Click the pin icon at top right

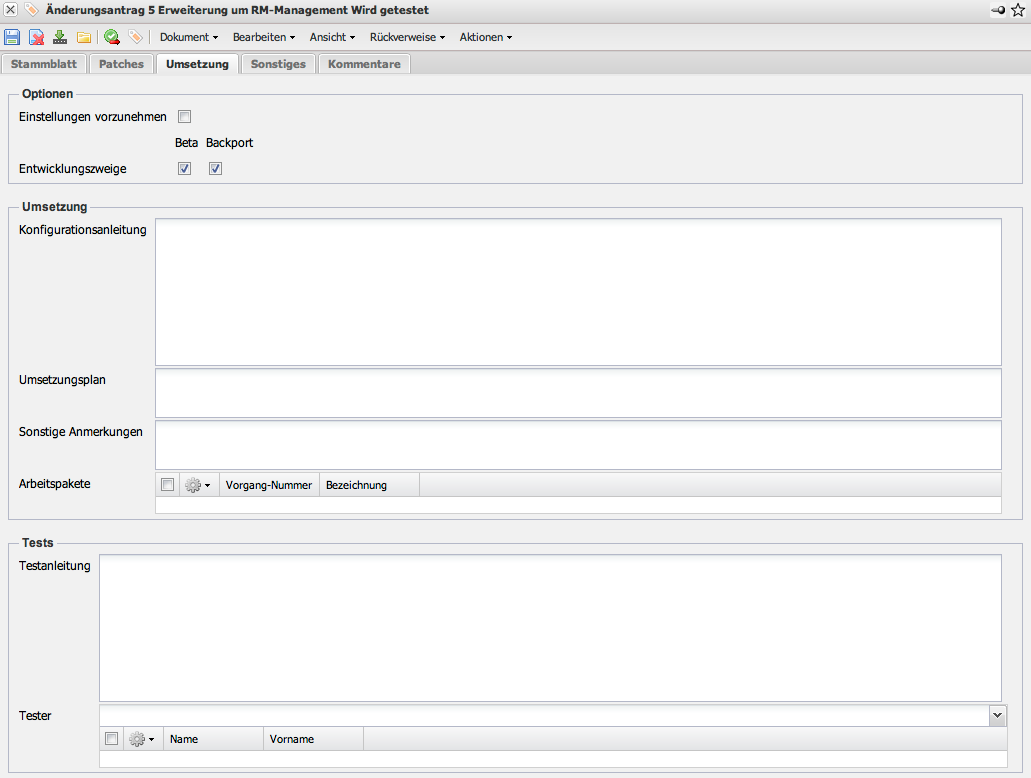pos(999,10)
